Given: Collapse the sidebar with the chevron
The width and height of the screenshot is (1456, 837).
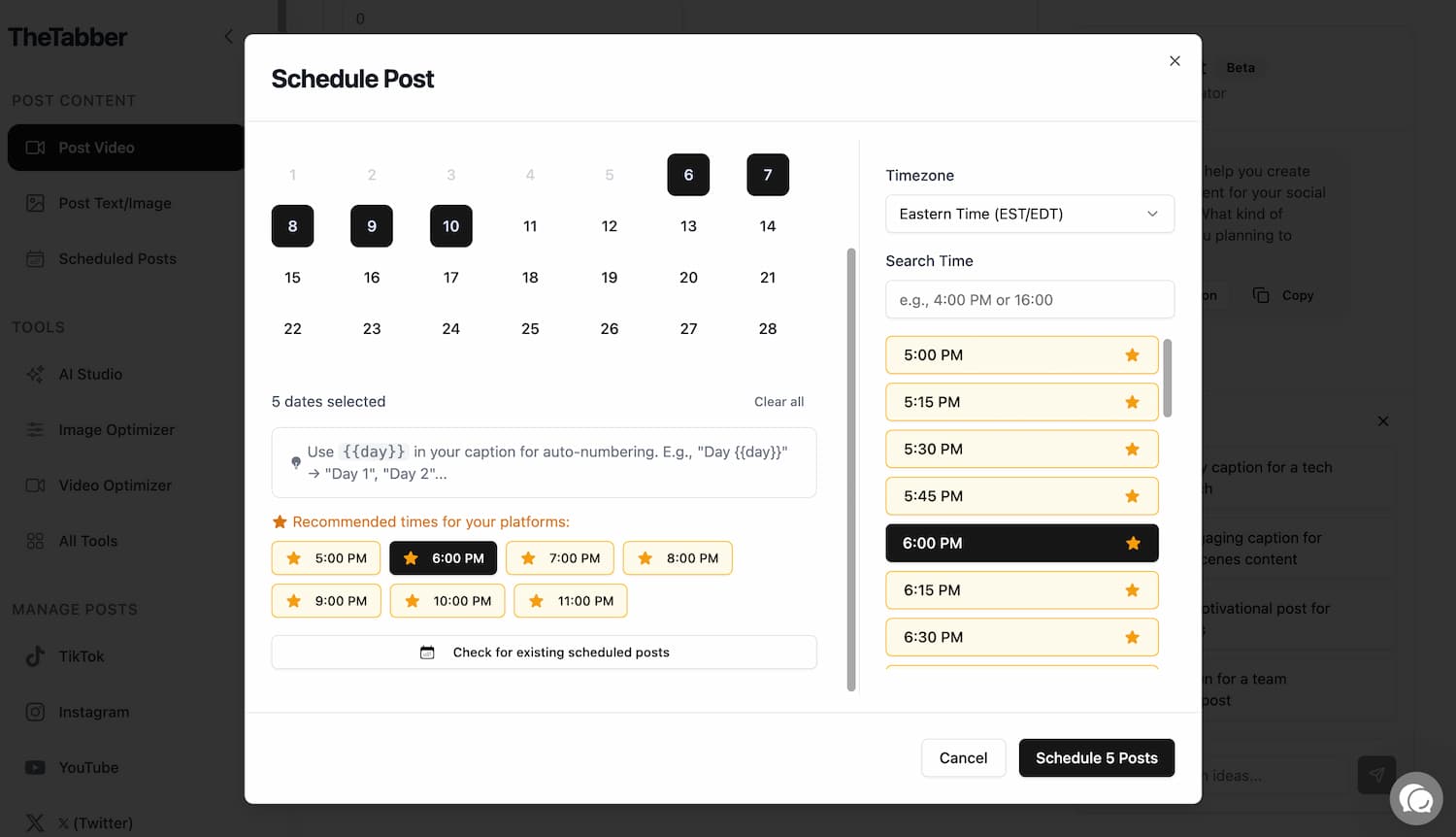Looking at the screenshot, I should pyautogui.click(x=228, y=36).
